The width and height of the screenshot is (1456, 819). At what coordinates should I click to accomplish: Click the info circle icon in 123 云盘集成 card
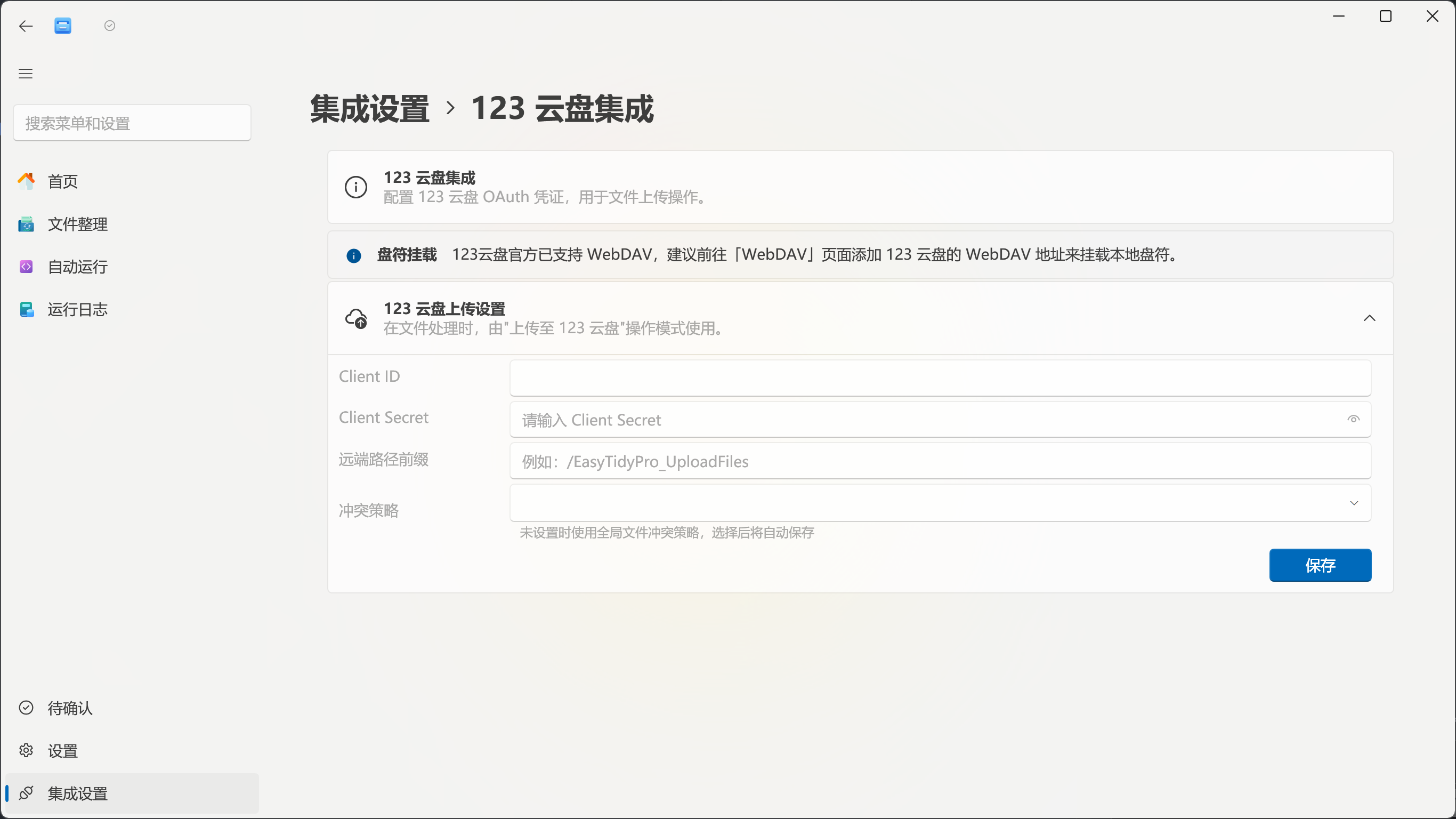pyautogui.click(x=356, y=187)
